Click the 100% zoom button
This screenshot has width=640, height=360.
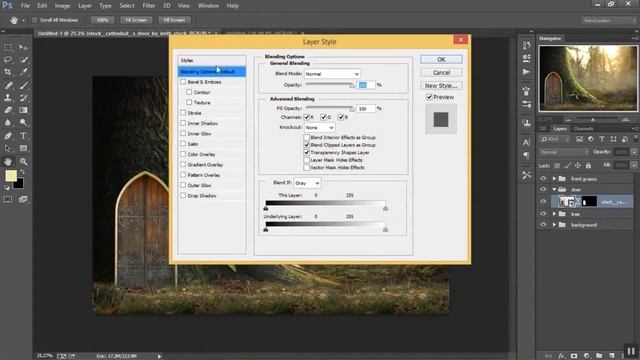(102, 20)
